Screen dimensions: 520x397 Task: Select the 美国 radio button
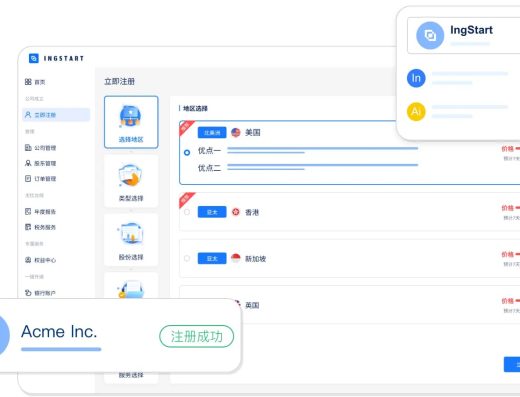tap(187, 152)
